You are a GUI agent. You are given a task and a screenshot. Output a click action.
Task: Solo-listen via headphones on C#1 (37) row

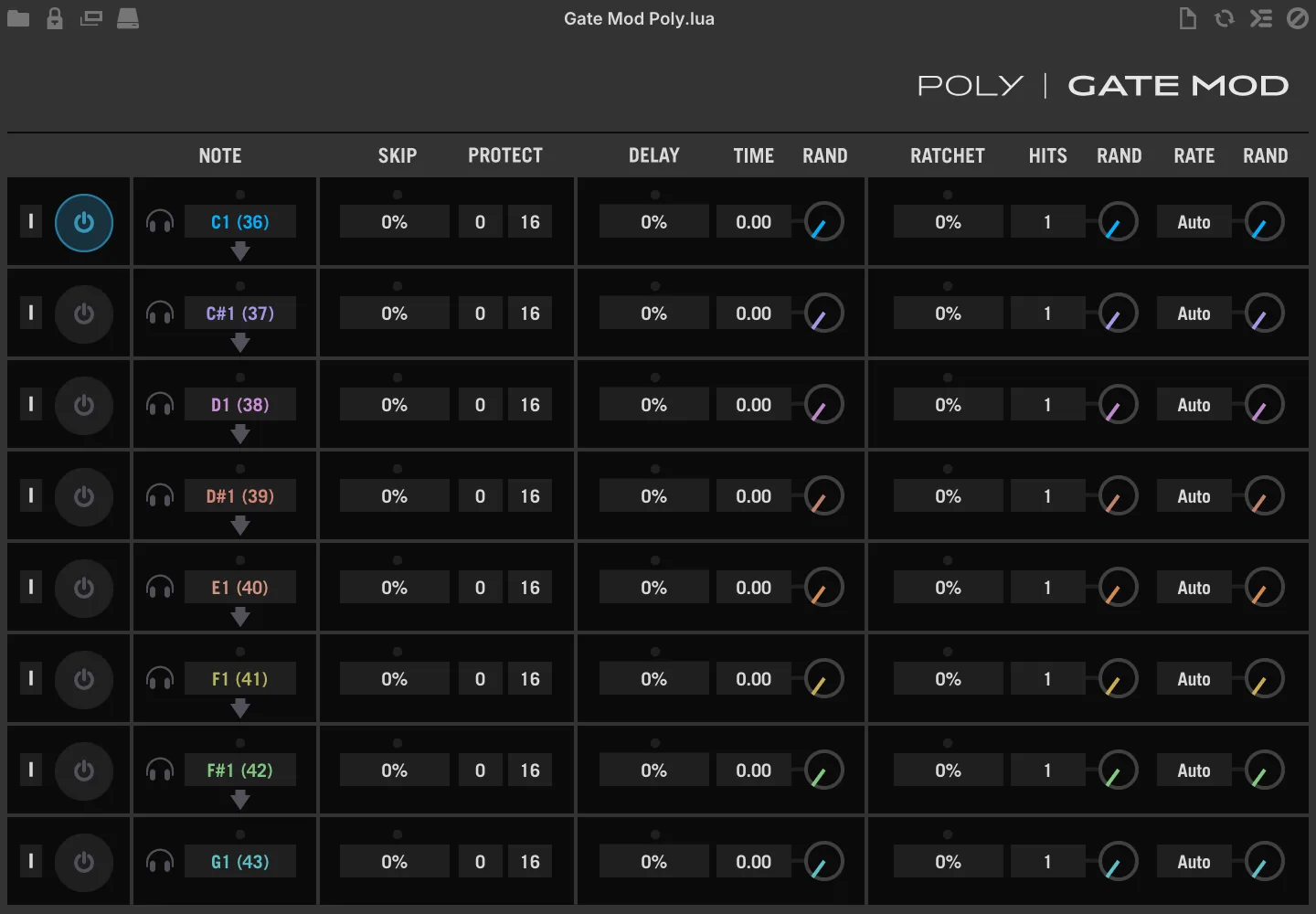coord(160,314)
